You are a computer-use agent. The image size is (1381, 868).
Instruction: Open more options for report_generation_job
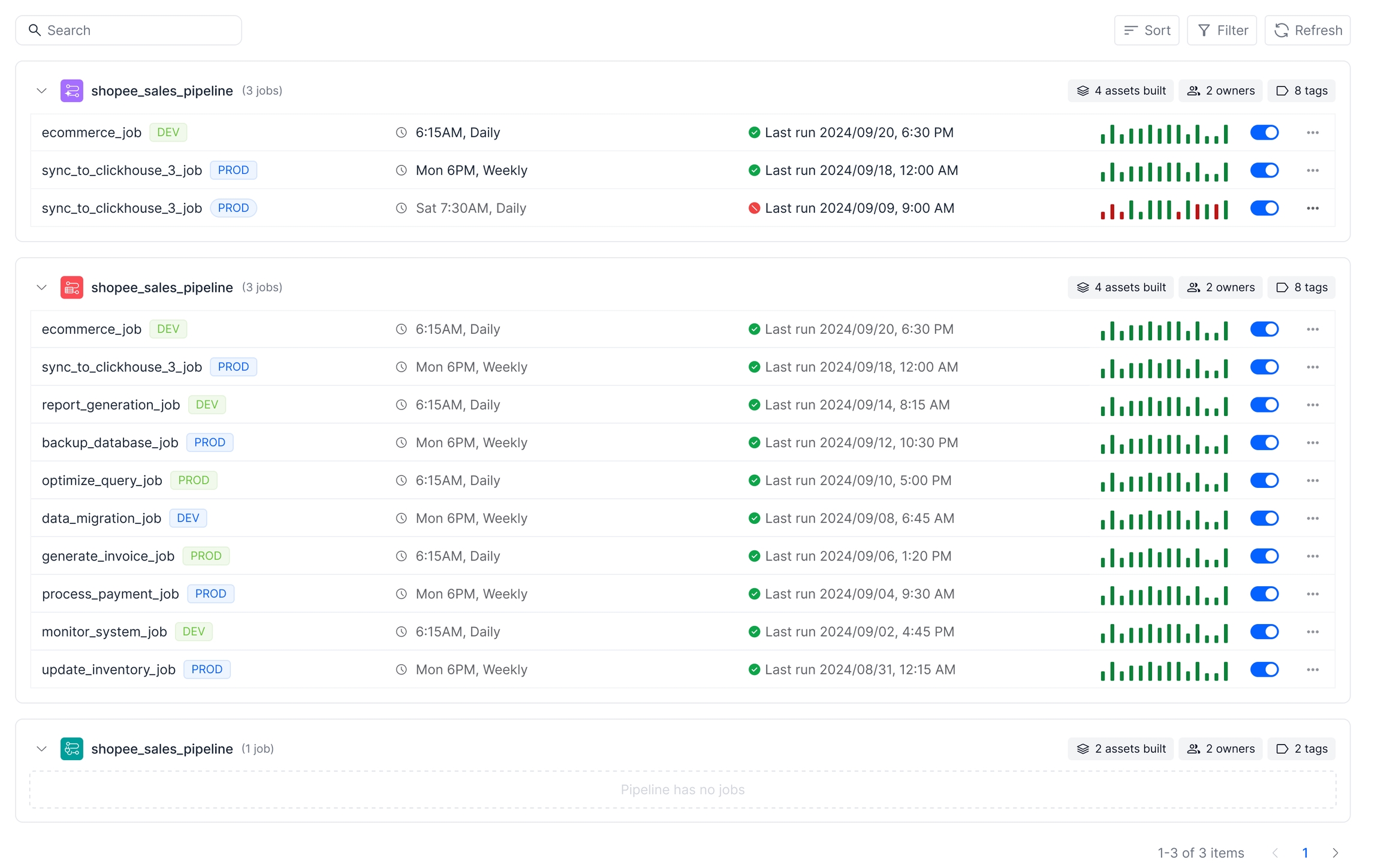pyautogui.click(x=1312, y=405)
